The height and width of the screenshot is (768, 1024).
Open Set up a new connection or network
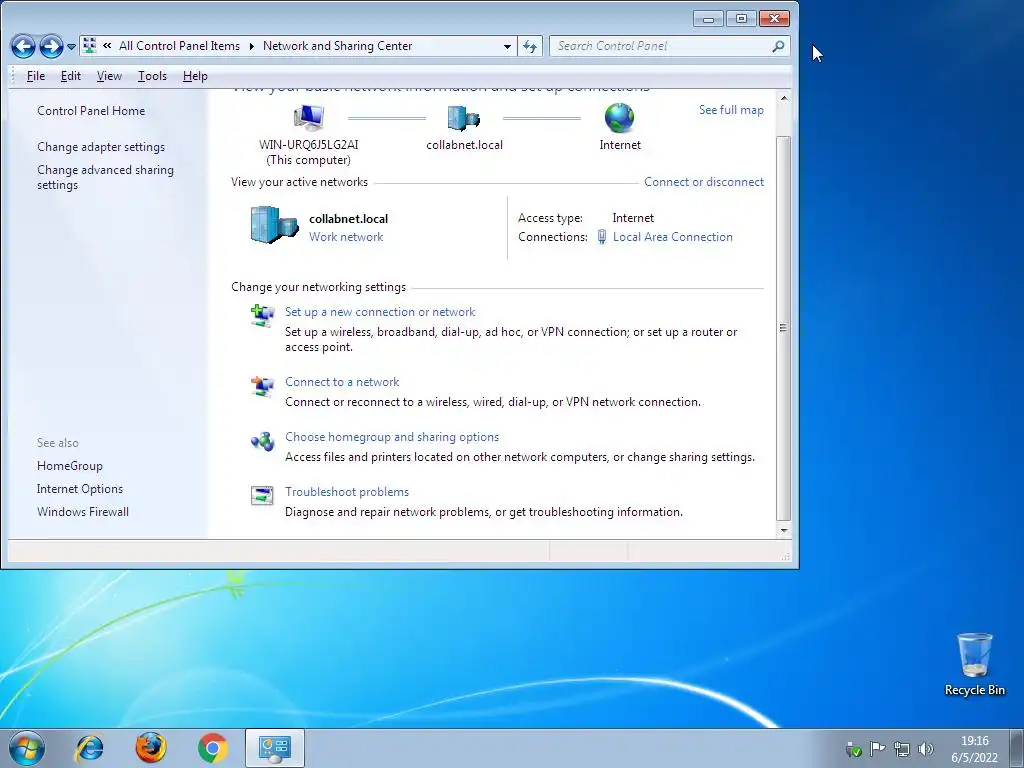click(380, 312)
